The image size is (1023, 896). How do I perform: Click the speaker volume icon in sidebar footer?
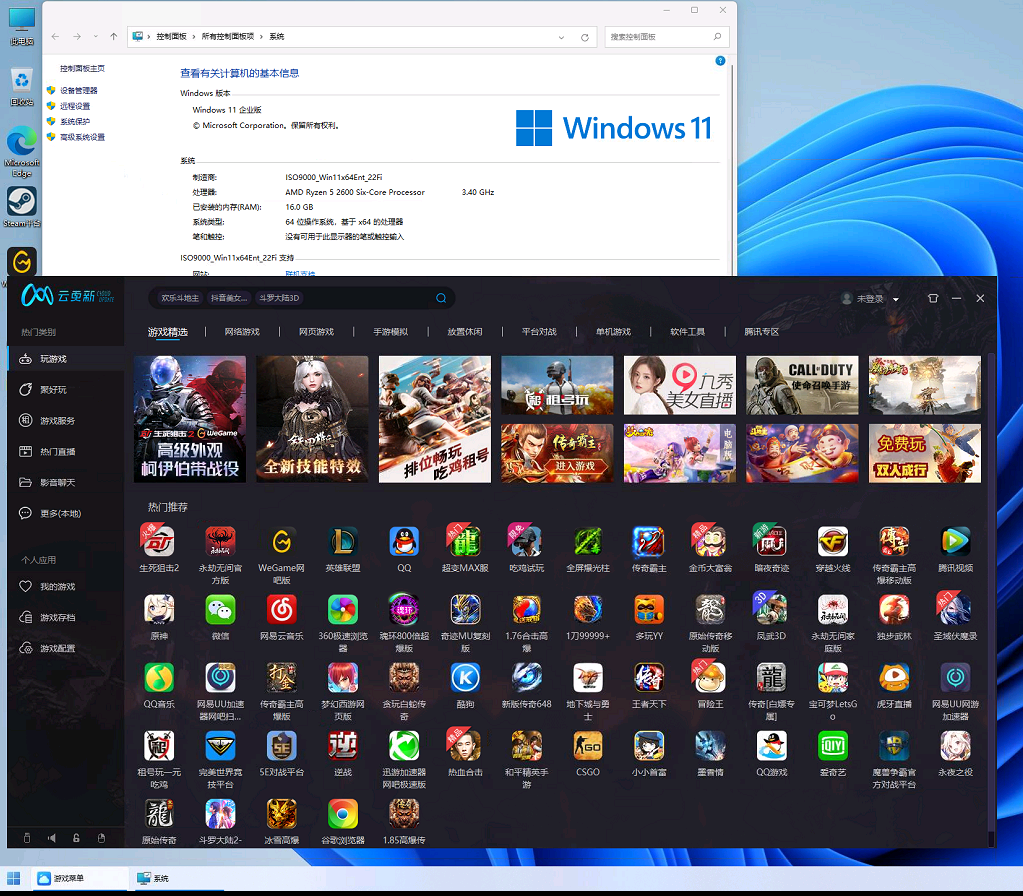click(52, 838)
